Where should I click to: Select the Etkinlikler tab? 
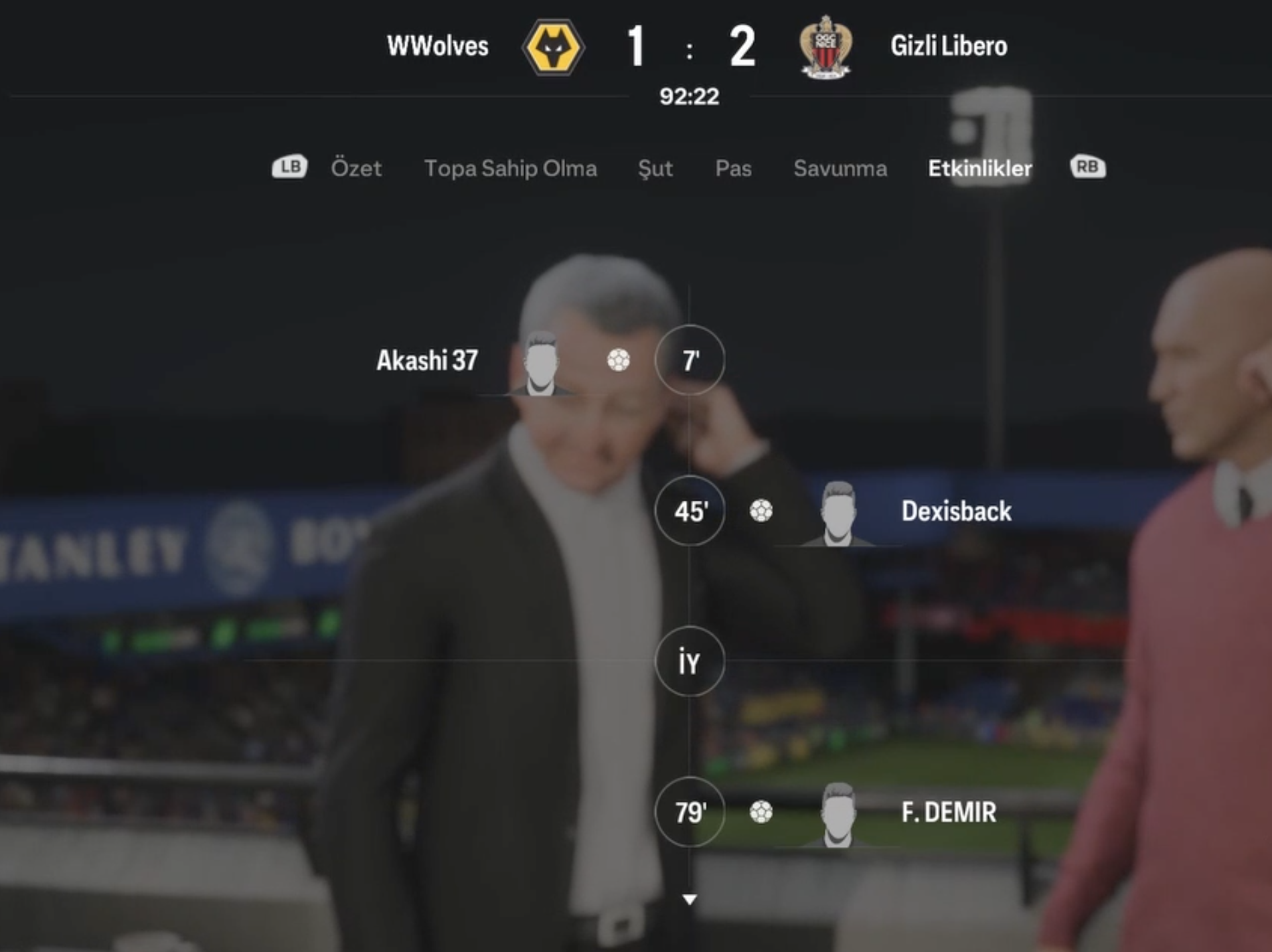(979, 168)
